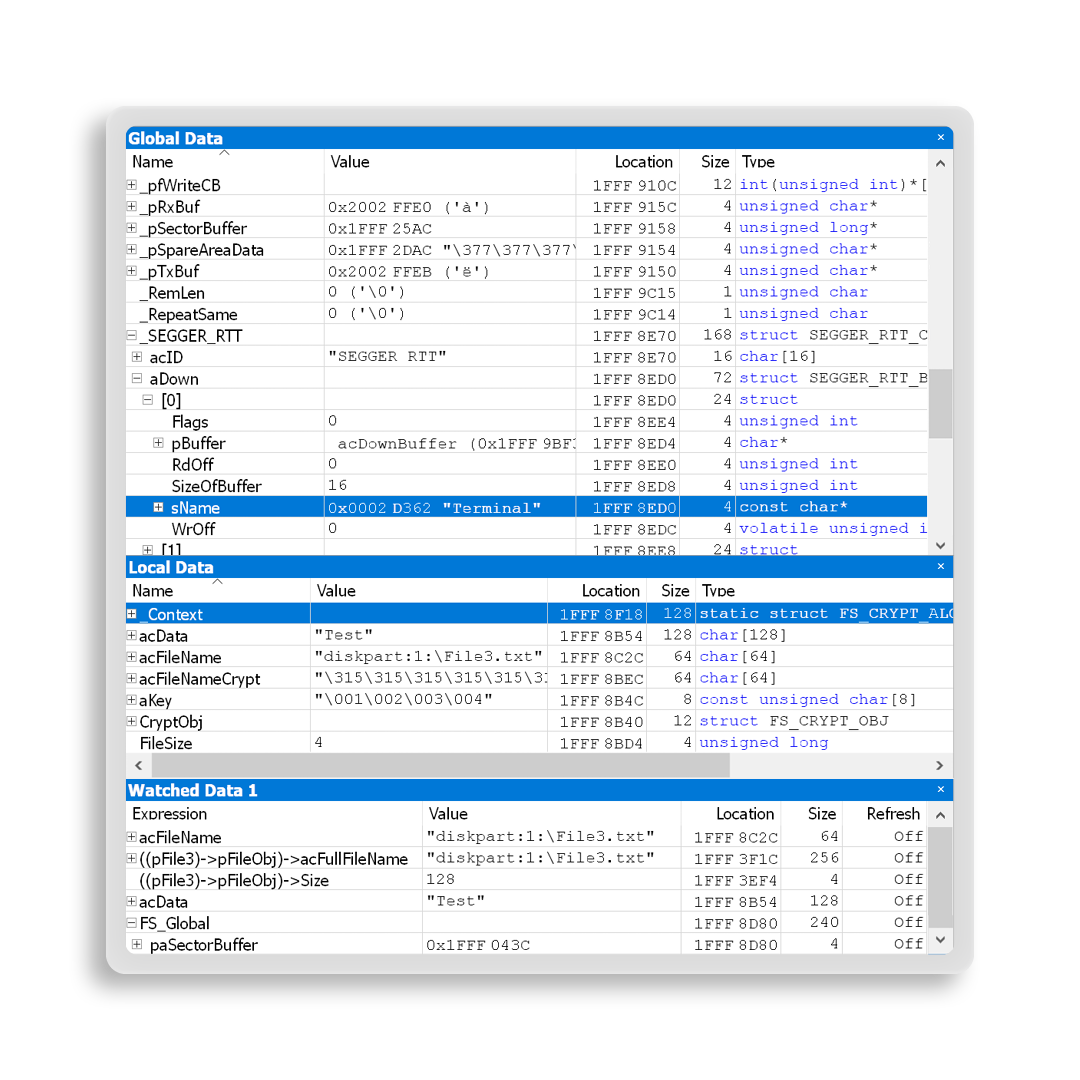
Task: Expand the acFileNameCrypt local variable
Action: point(132,679)
